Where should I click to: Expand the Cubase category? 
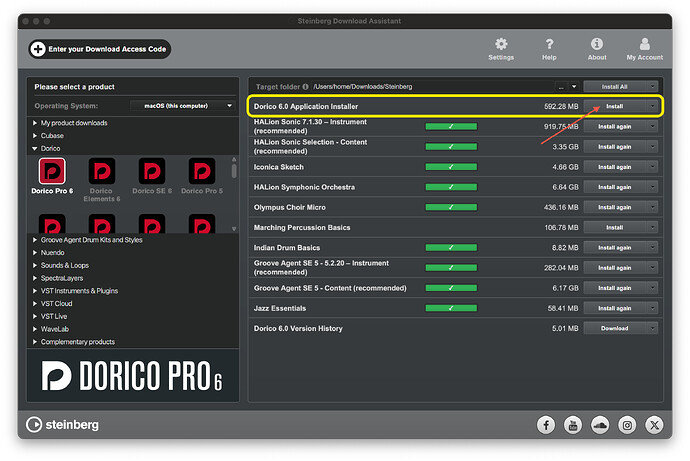(x=35, y=135)
